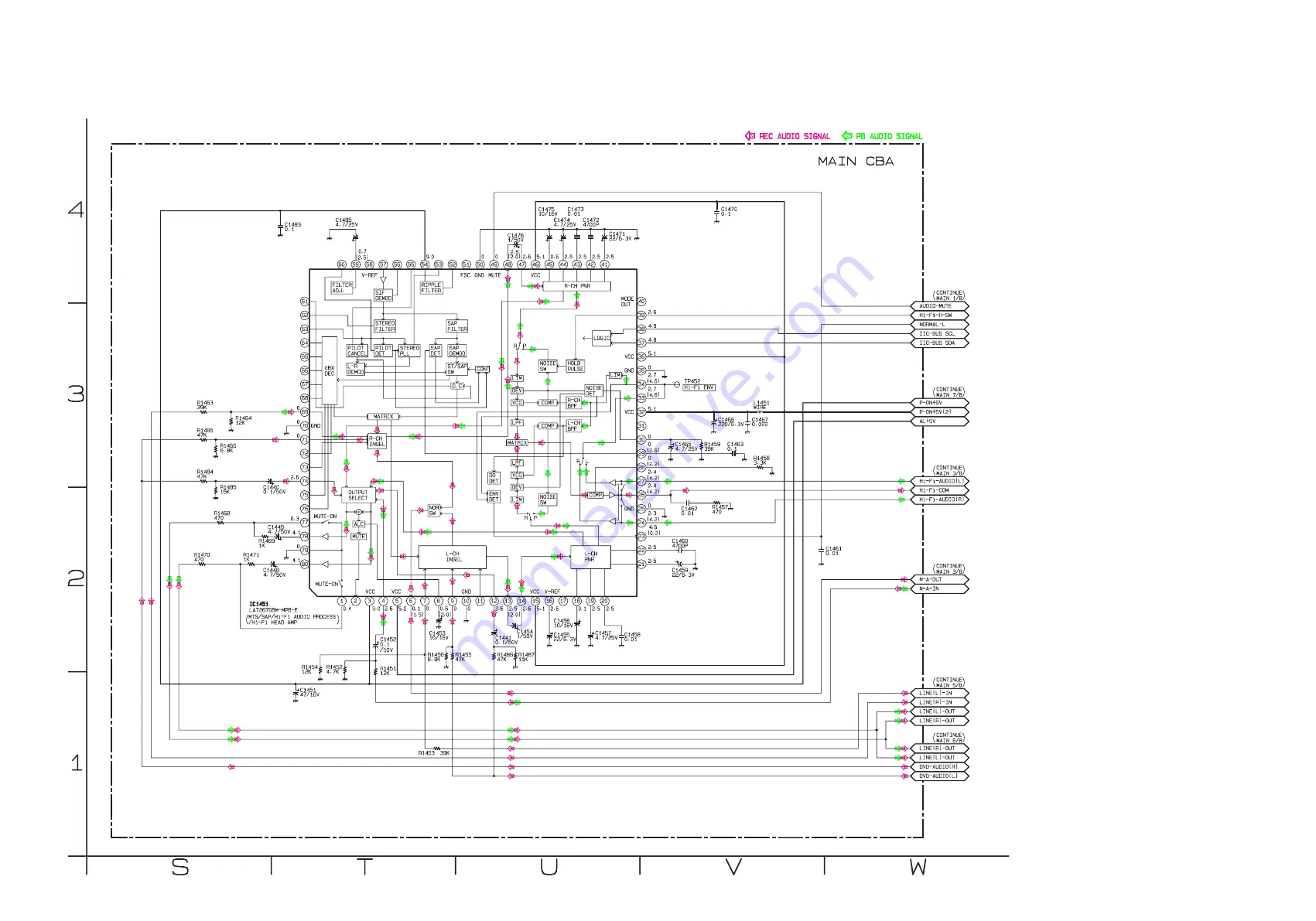Click the C1461 capacitor label
Viewport: 1316px width, 921px height.
833,551
